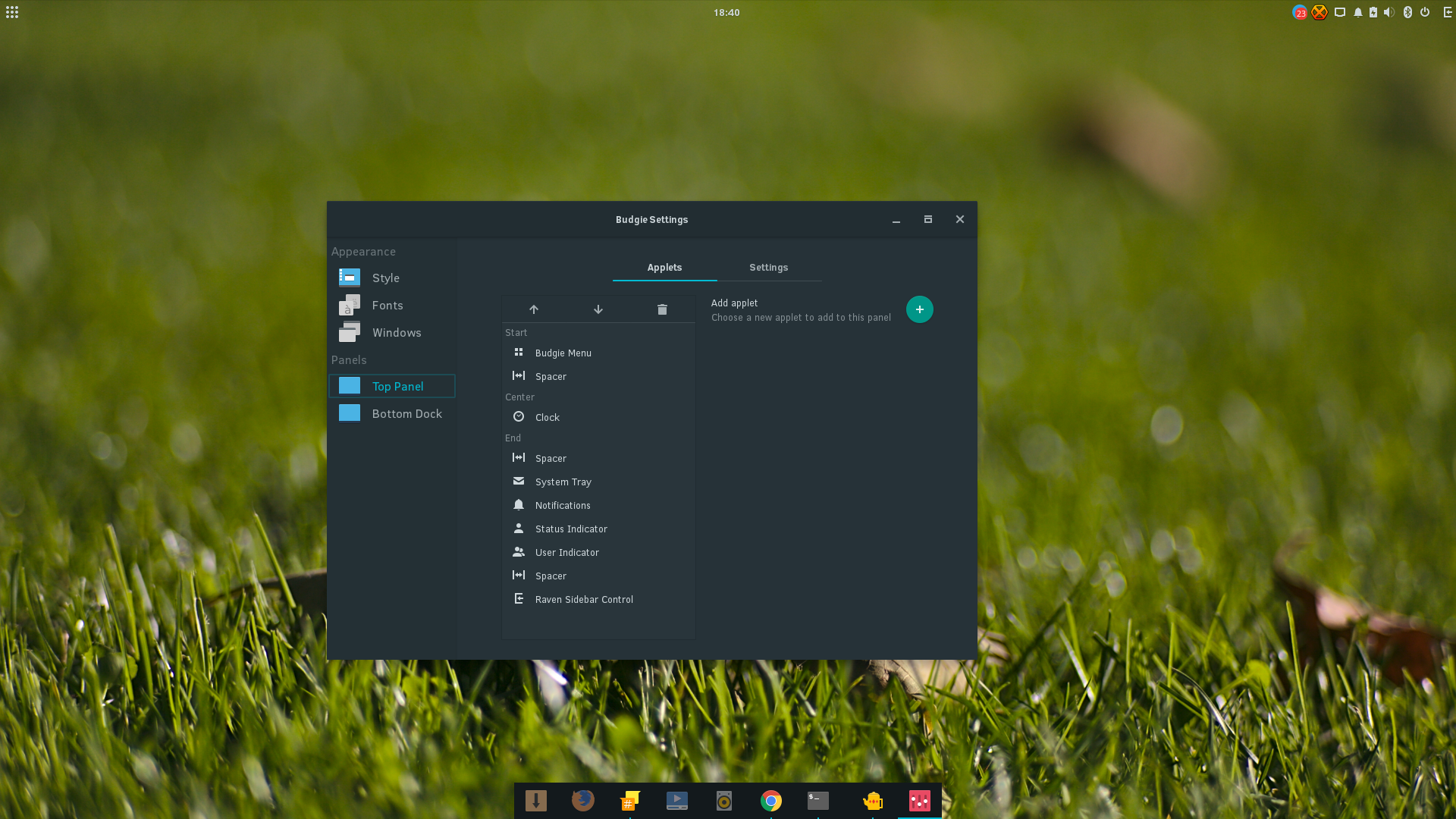Open the terminal from the dock
This screenshot has width=1456, height=819.
point(818,801)
